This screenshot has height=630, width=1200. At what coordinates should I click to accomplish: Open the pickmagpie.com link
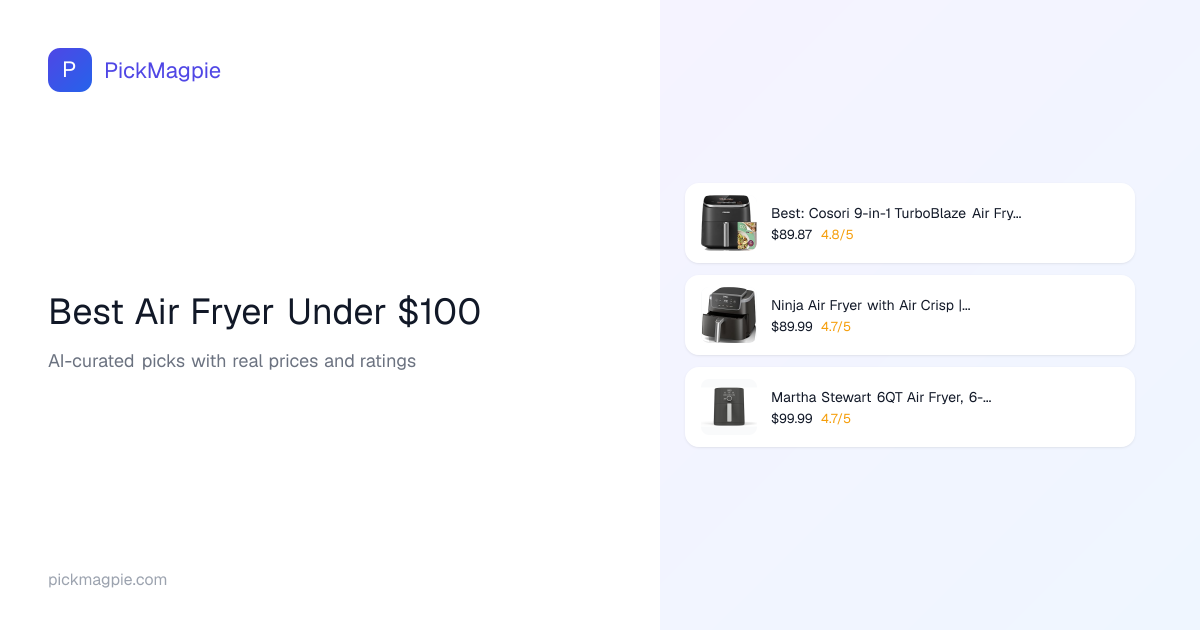(107, 580)
